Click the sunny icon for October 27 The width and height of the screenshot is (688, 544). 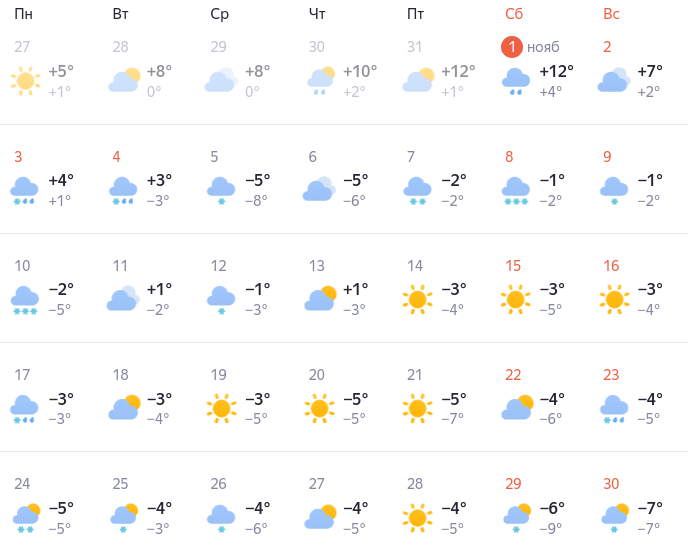click(x=25, y=81)
